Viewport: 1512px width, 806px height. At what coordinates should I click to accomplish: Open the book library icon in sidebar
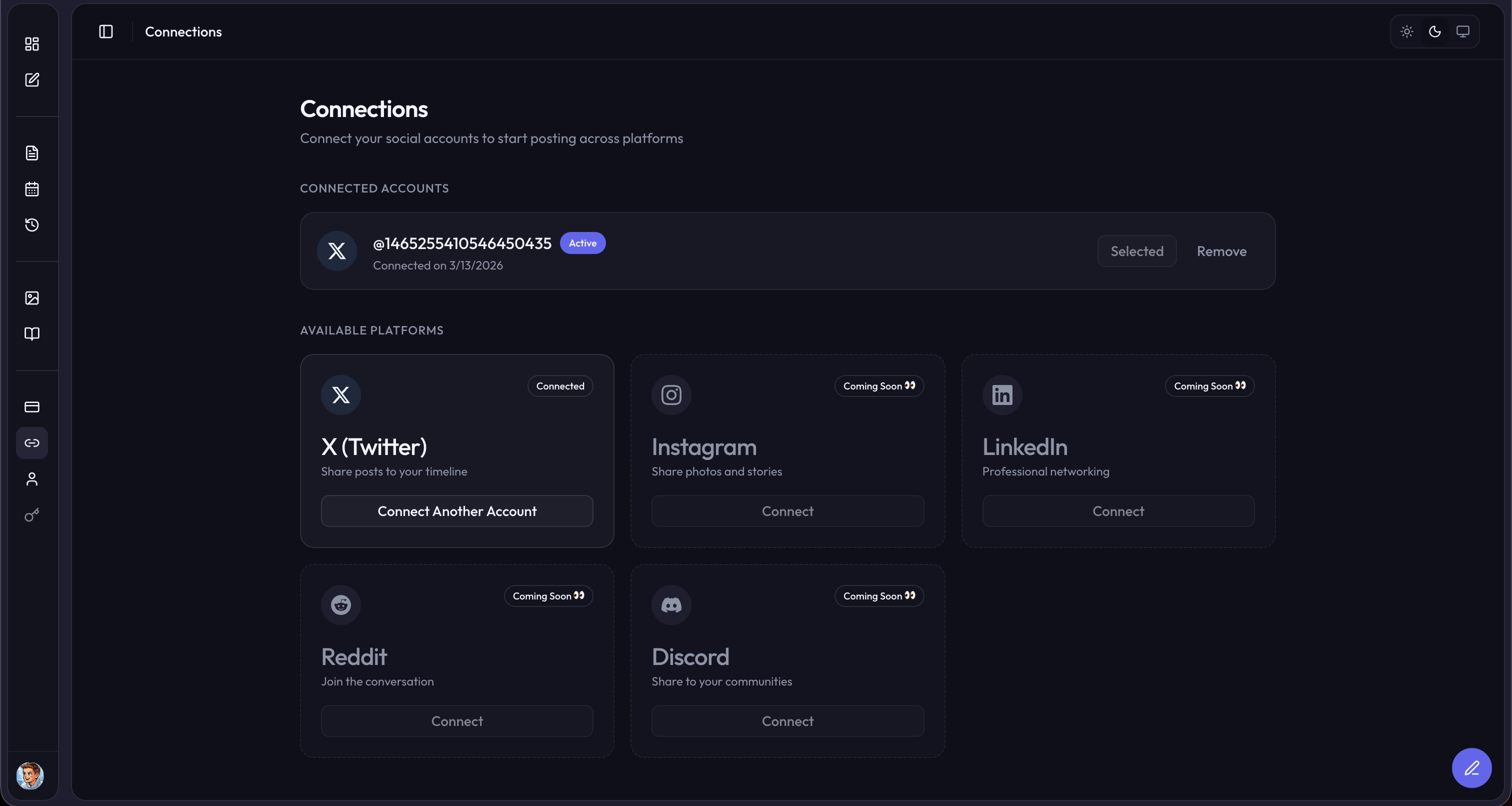pyautogui.click(x=31, y=334)
